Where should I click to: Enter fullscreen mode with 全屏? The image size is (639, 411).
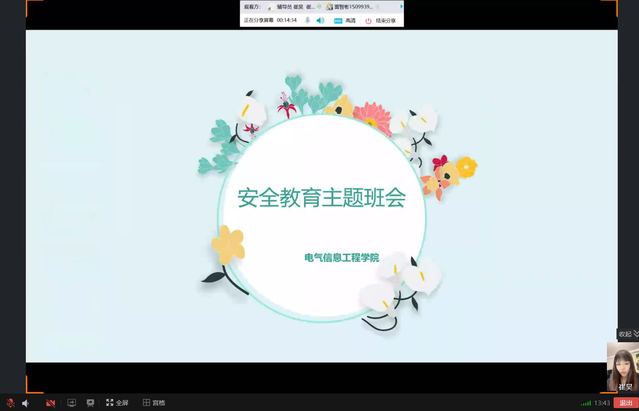point(116,403)
